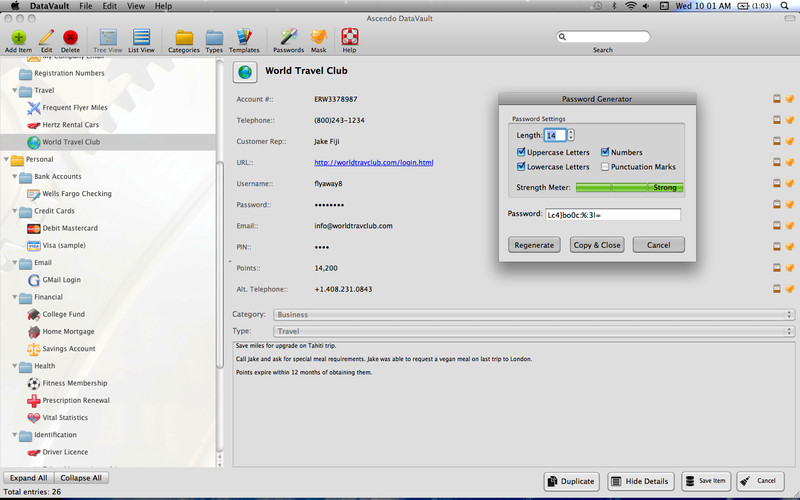This screenshot has height=500, width=800.
Task: Open Help from the toolbar
Action: click(349, 37)
